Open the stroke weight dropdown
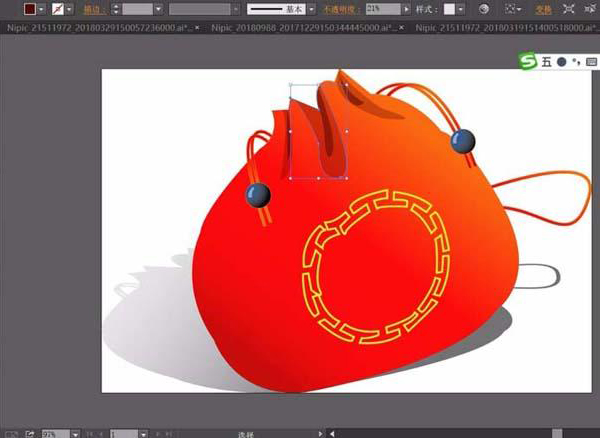This screenshot has height=438, width=600. click(159, 8)
